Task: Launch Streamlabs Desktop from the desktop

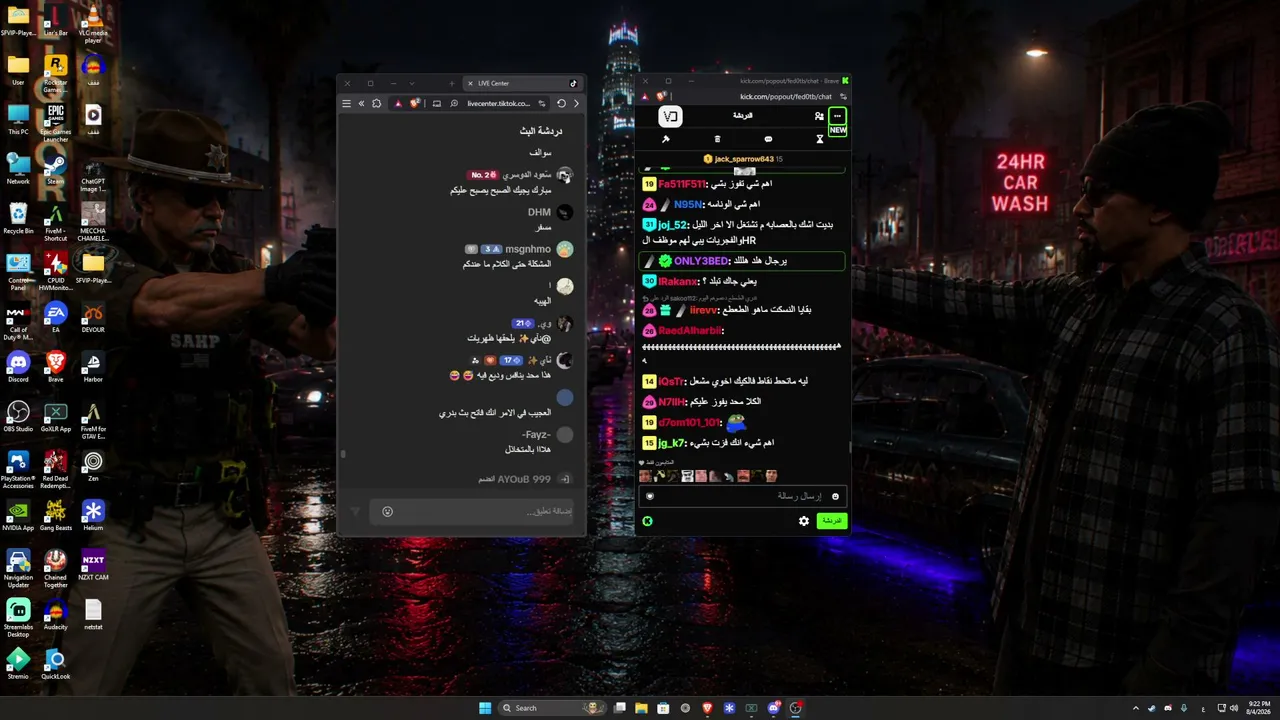Action: (x=18, y=617)
